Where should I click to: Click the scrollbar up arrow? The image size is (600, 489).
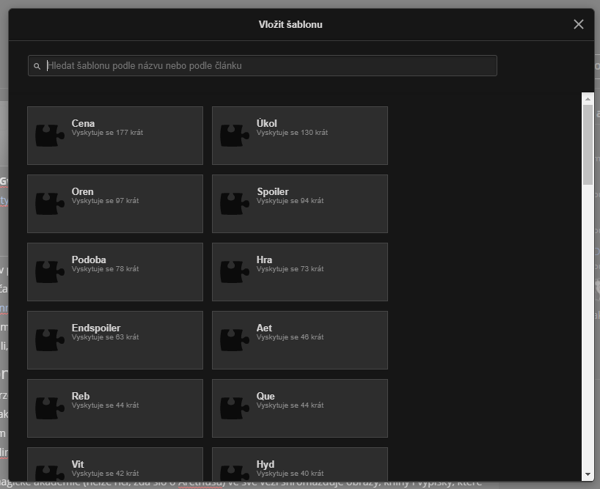click(x=588, y=99)
